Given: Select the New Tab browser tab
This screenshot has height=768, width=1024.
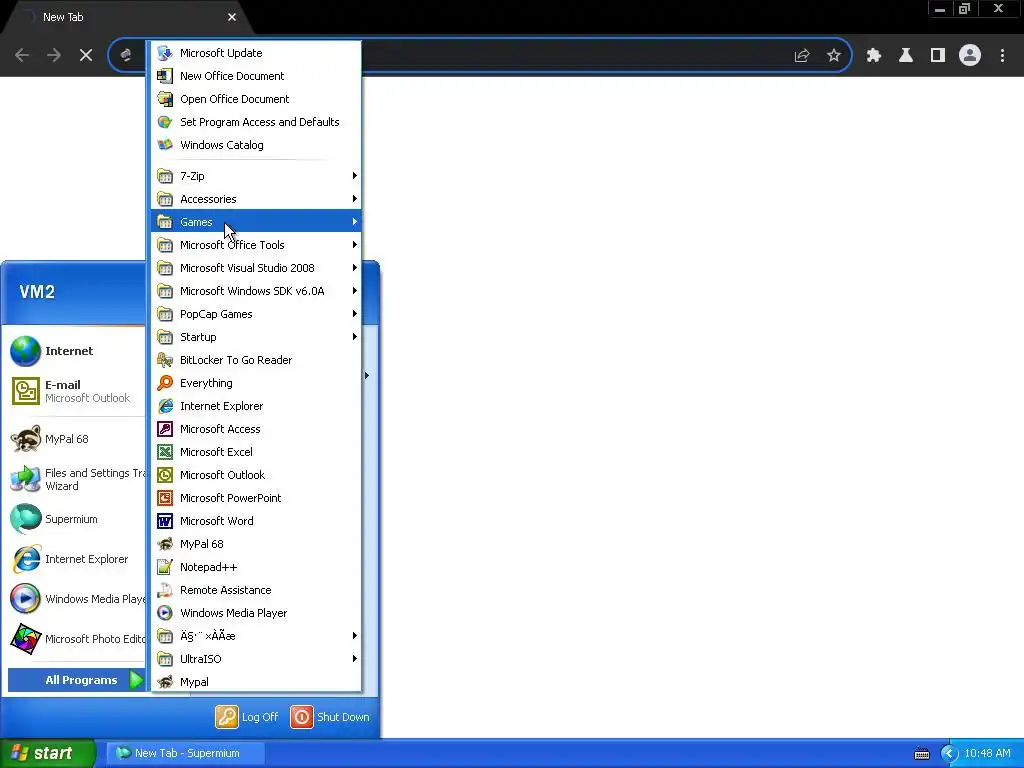Looking at the screenshot, I should click(x=127, y=18).
